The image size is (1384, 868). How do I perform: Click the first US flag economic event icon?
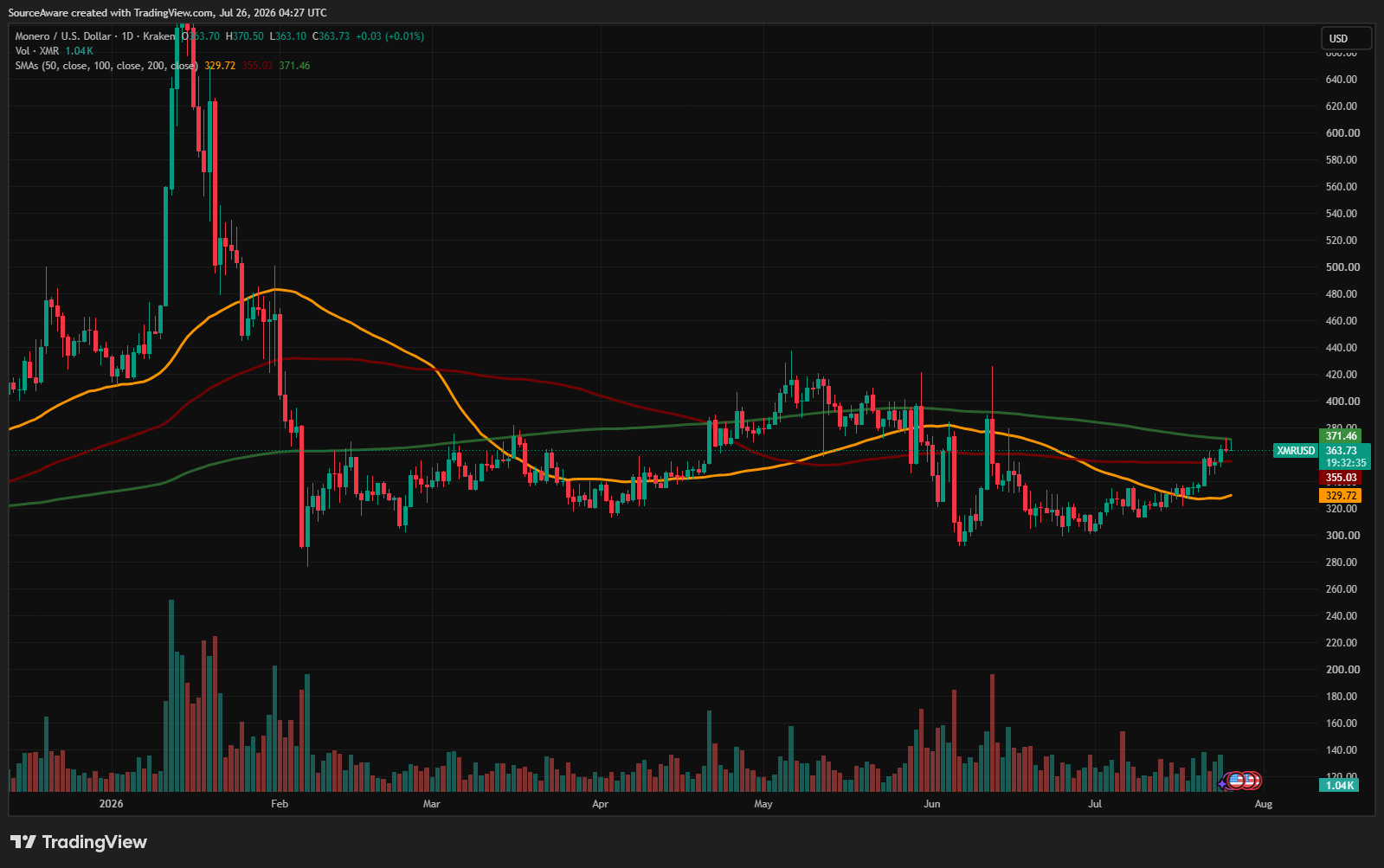pyautogui.click(x=1235, y=781)
